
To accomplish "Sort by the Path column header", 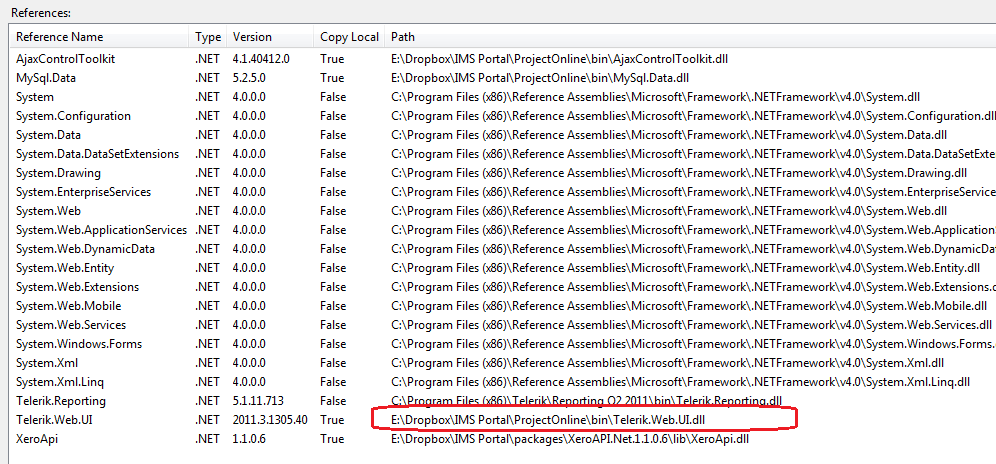I will tap(403, 37).
